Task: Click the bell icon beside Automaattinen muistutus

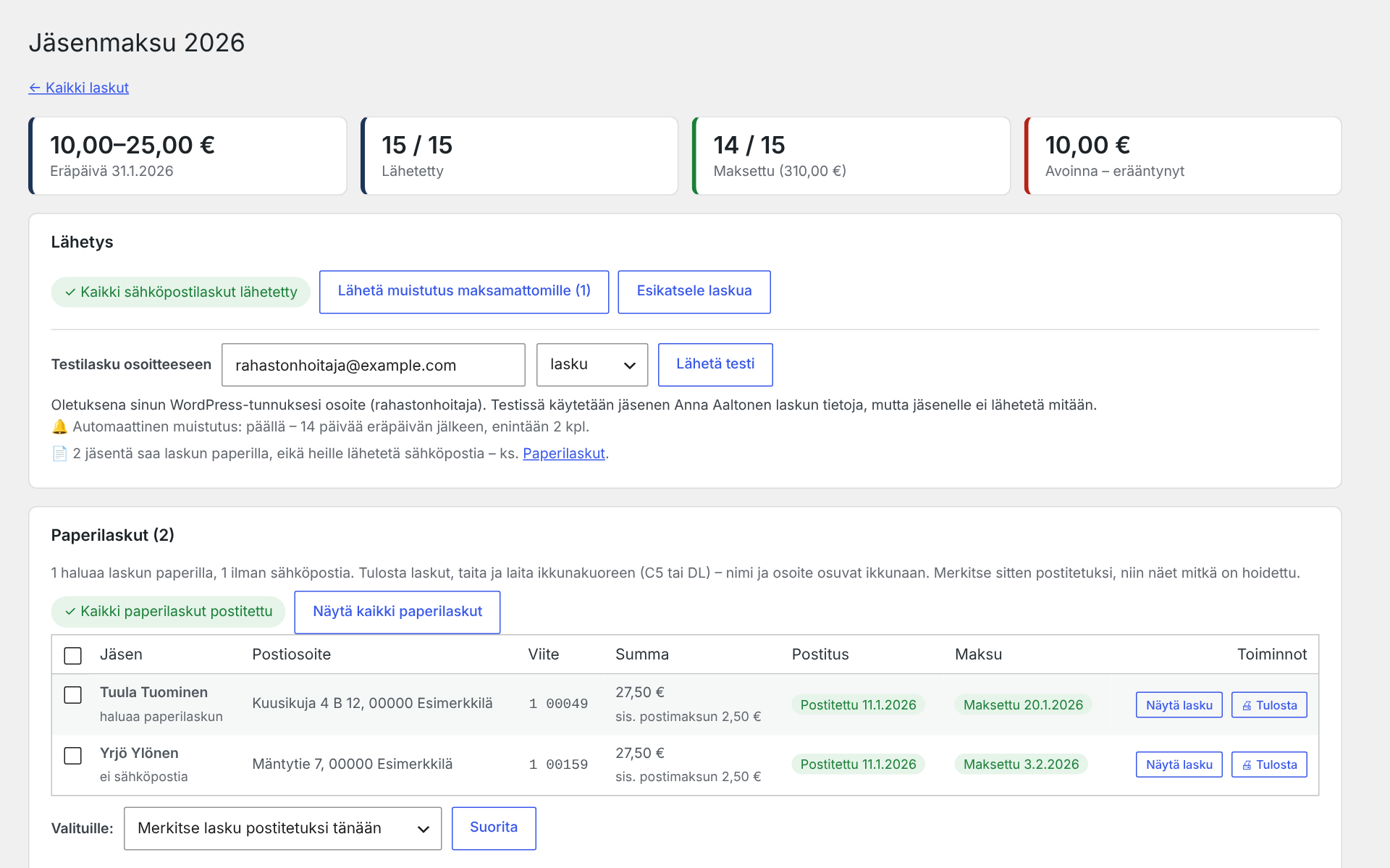Action: [59, 426]
